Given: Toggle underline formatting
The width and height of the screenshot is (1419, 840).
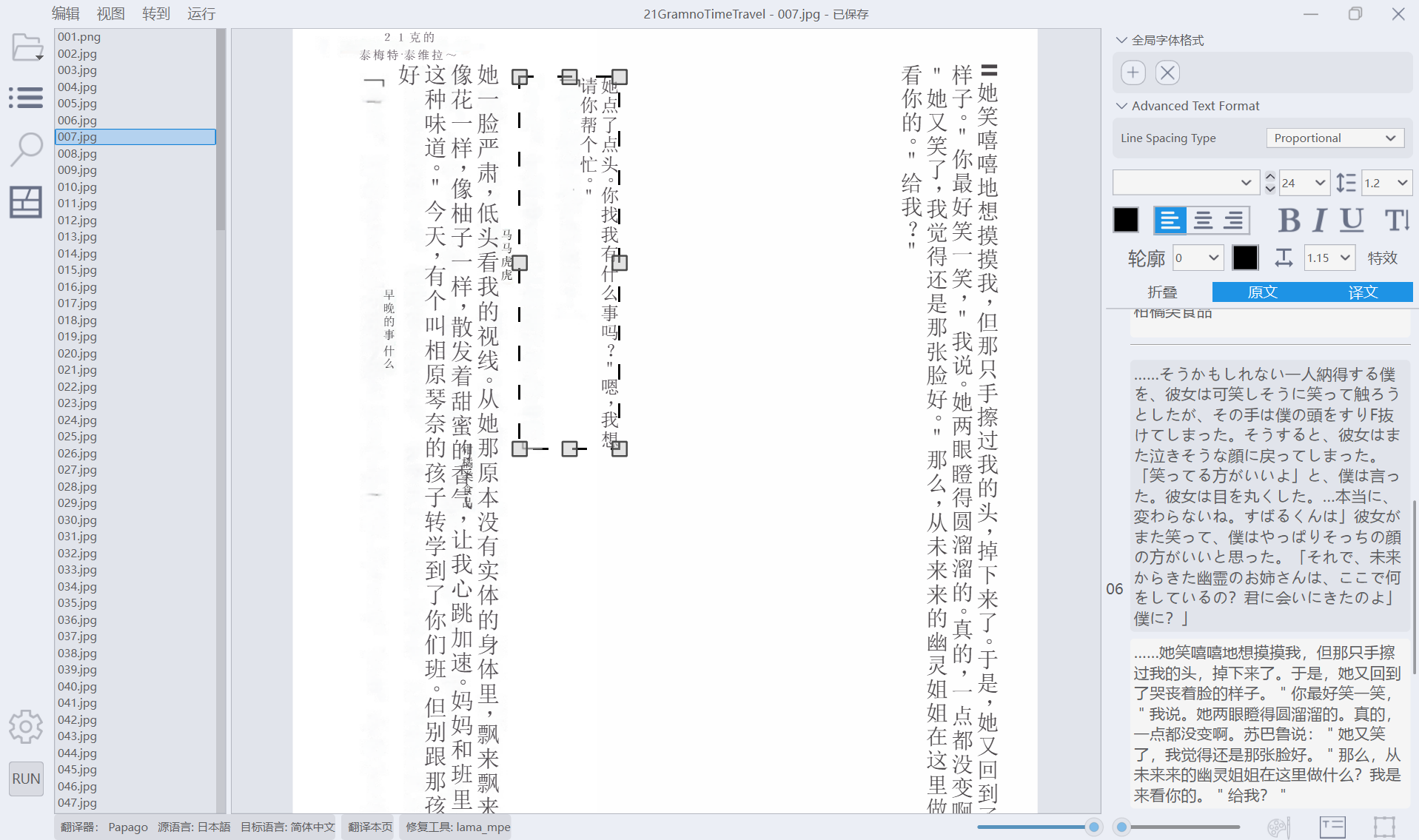Looking at the screenshot, I should (x=1352, y=221).
